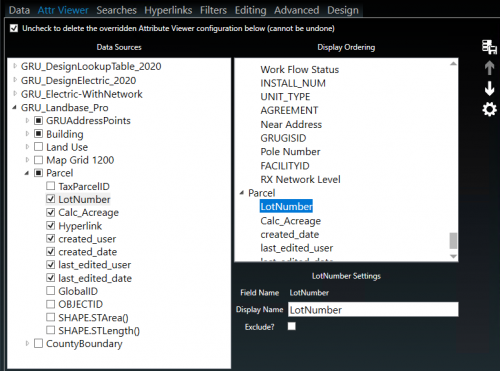Select FACILITYID in Display Ordering
Screen dimensions: 500x371
pyautogui.click(x=285, y=166)
